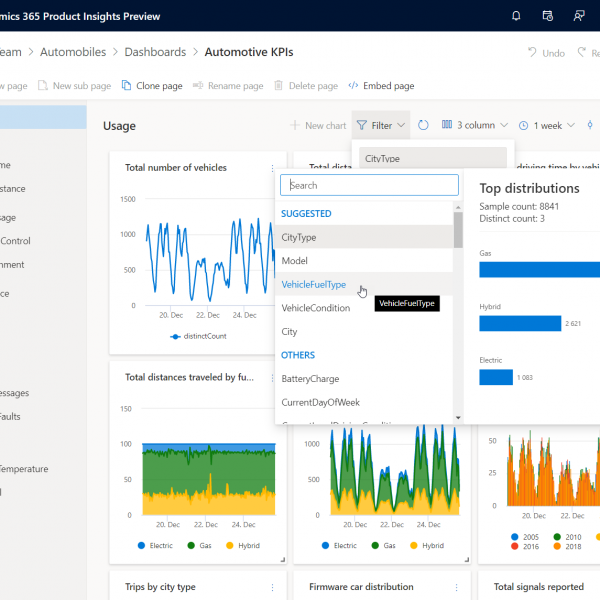
Task: Click scroll down arrow in field list
Action: tap(458, 418)
